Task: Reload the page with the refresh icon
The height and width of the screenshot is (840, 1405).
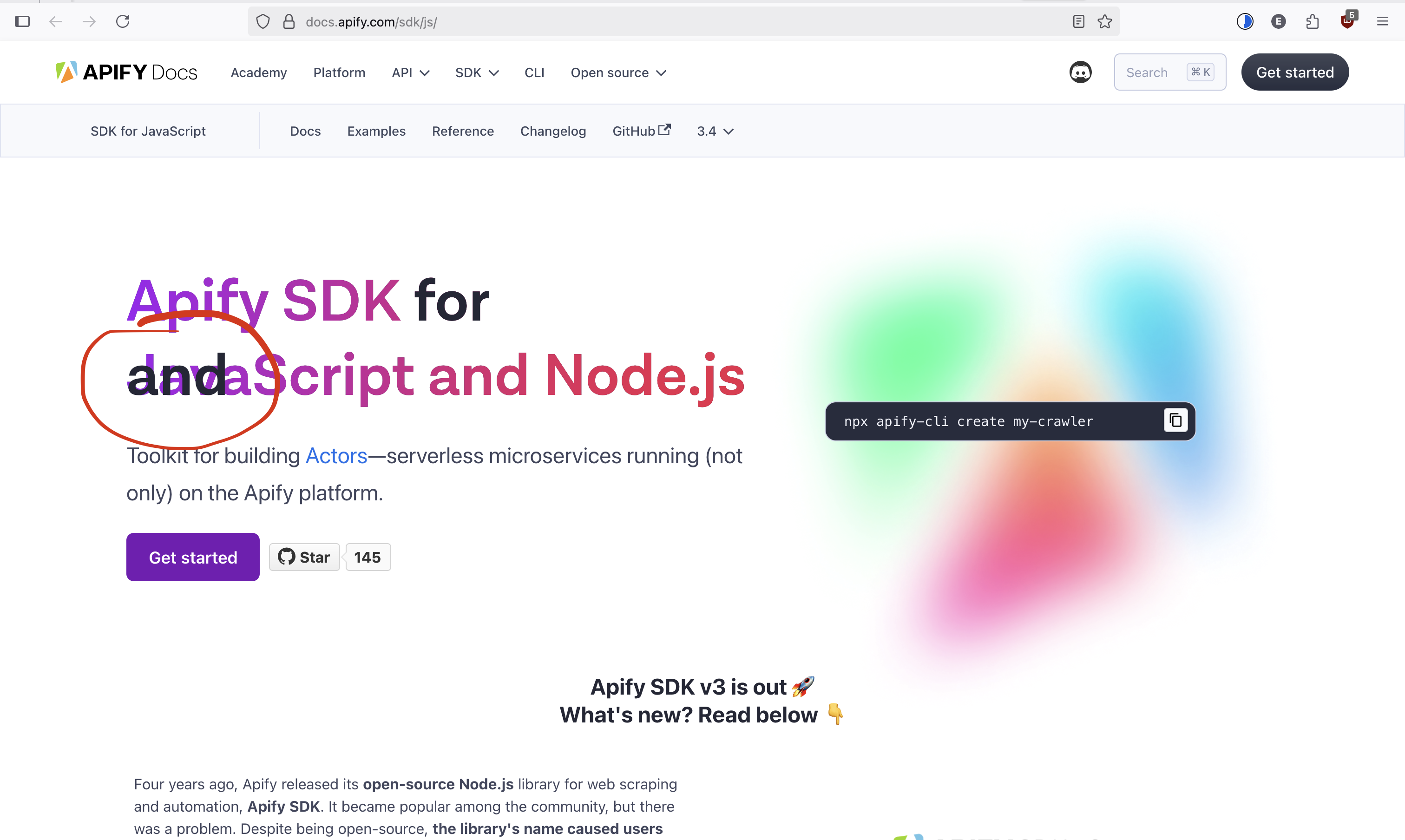Action: tap(123, 21)
